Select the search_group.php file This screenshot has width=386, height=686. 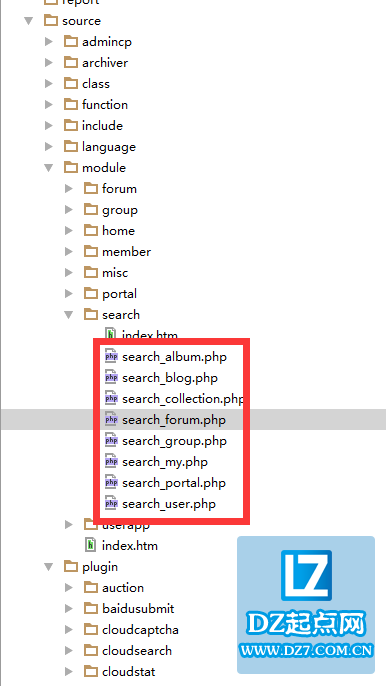(x=174, y=441)
